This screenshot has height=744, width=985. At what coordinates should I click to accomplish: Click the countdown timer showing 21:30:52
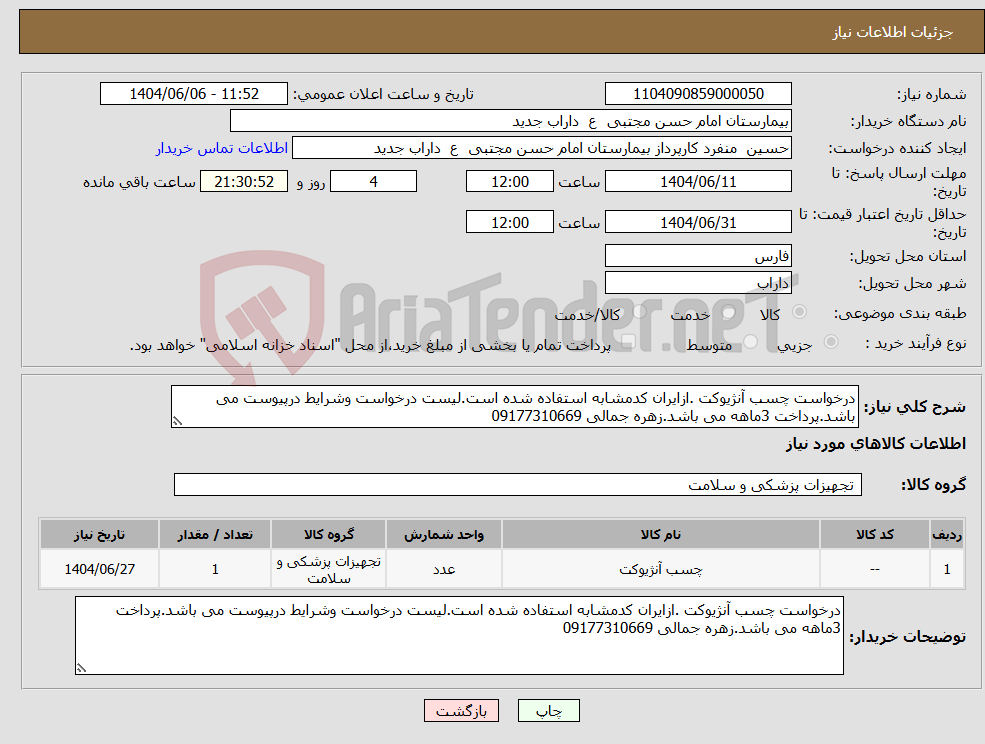tap(242, 181)
